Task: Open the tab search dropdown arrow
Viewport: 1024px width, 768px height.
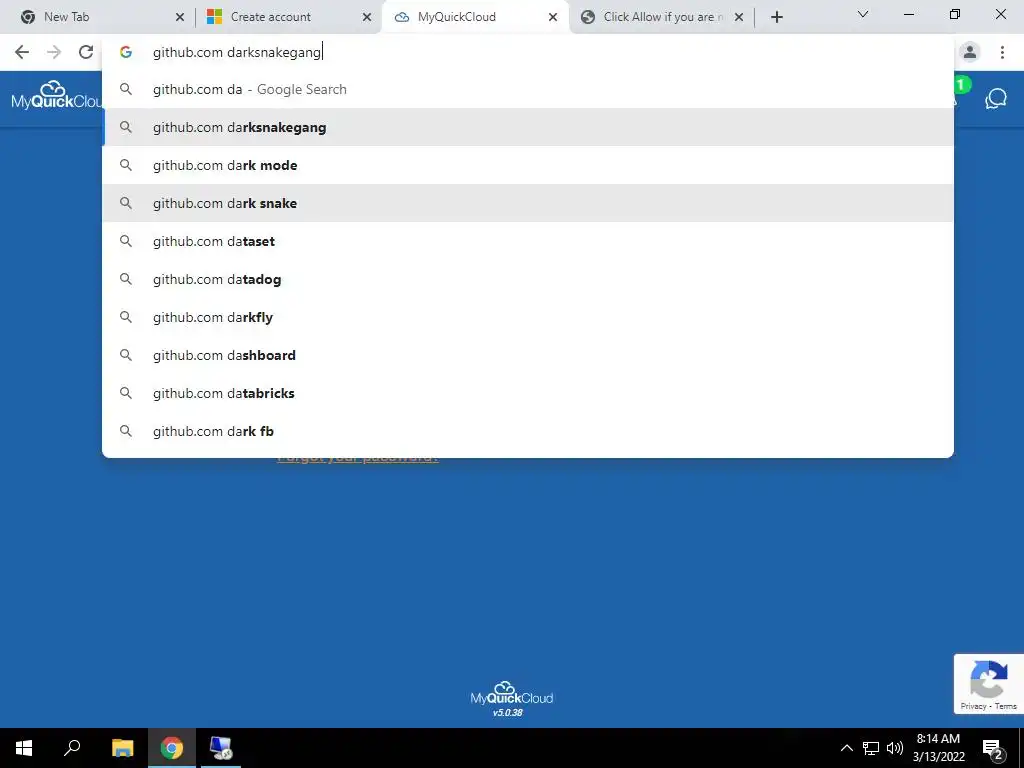Action: click(x=863, y=14)
